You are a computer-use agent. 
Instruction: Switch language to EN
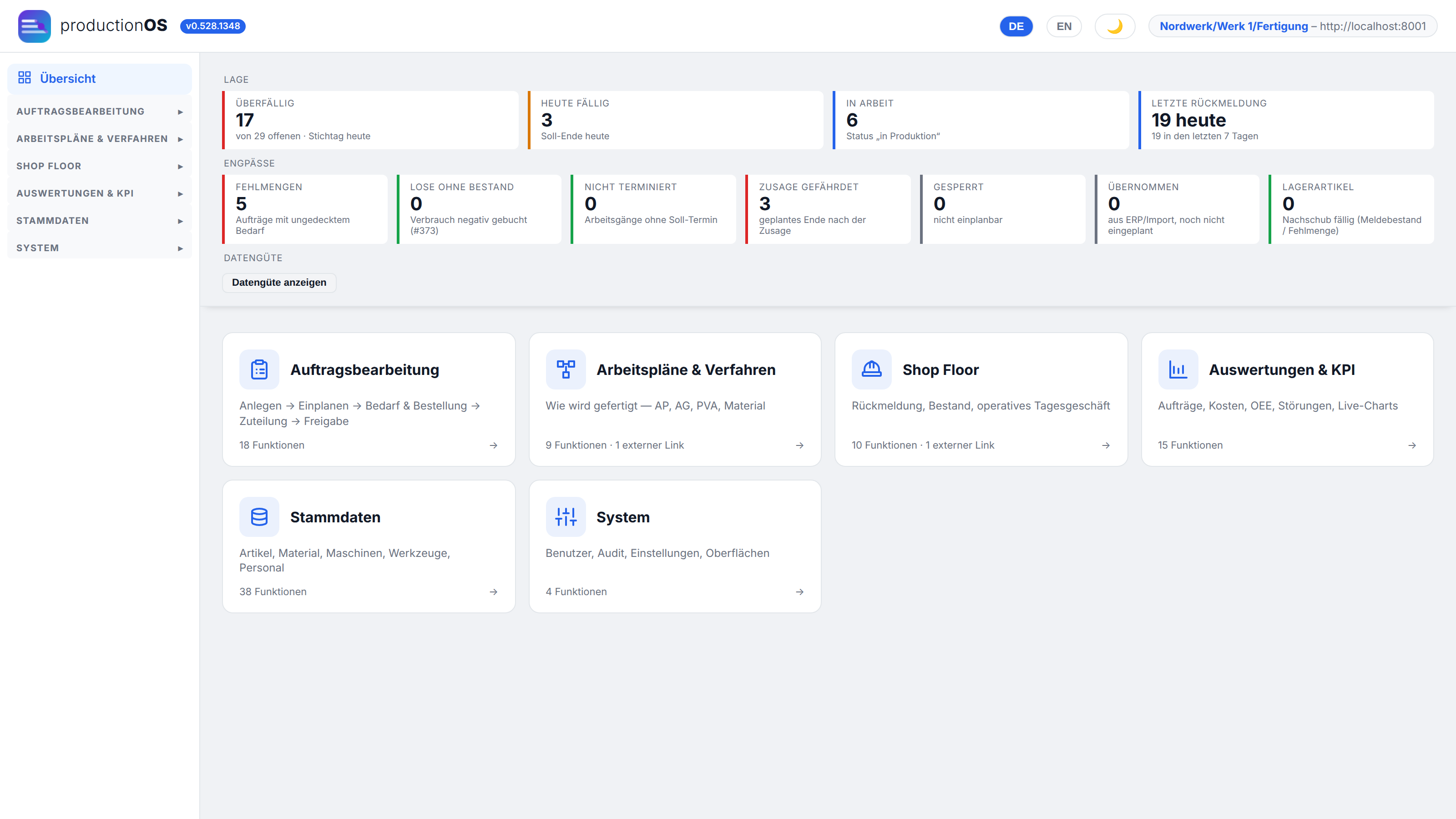coord(1064,26)
